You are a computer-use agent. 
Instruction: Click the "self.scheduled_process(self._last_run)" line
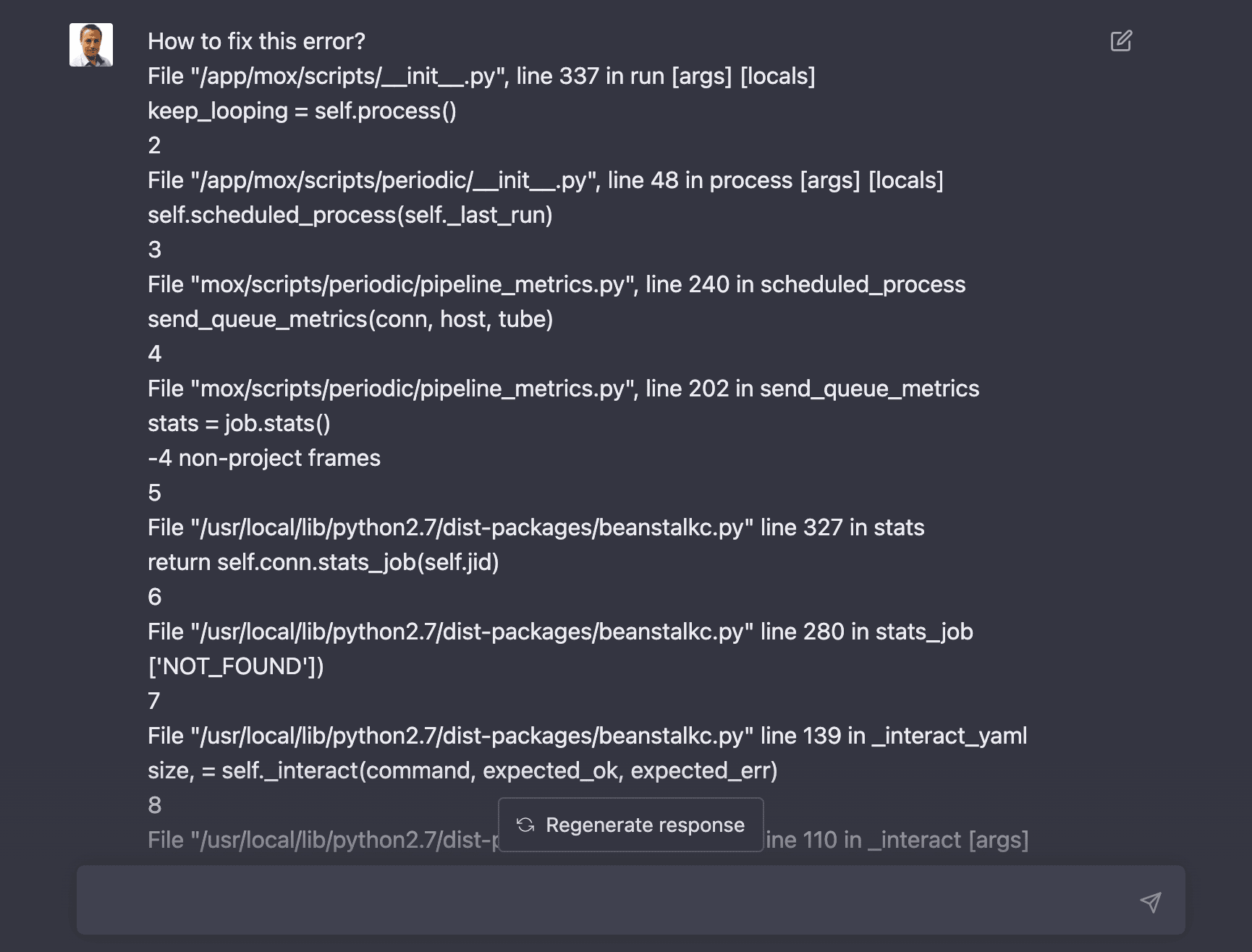coord(350,215)
